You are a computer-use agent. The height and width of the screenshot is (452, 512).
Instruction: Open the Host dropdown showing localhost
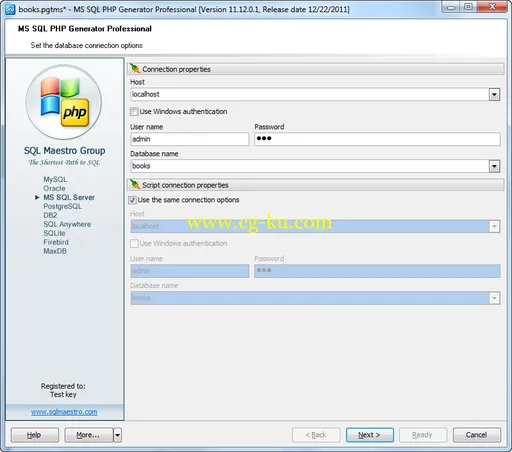point(494,95)
